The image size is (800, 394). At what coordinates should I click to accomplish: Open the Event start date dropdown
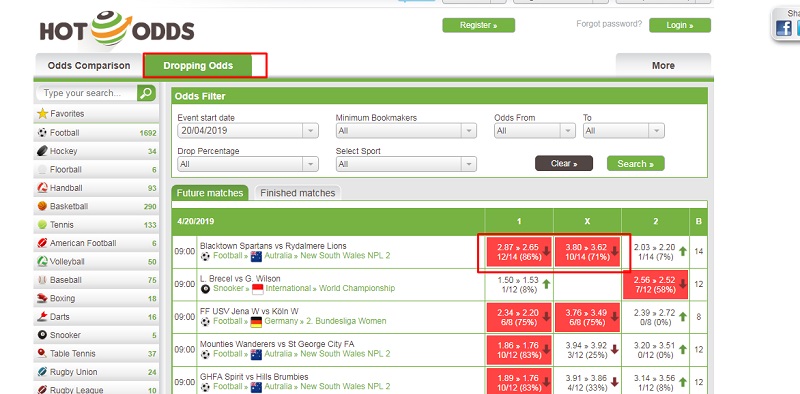pyautogui.click(x=248, y=131)
